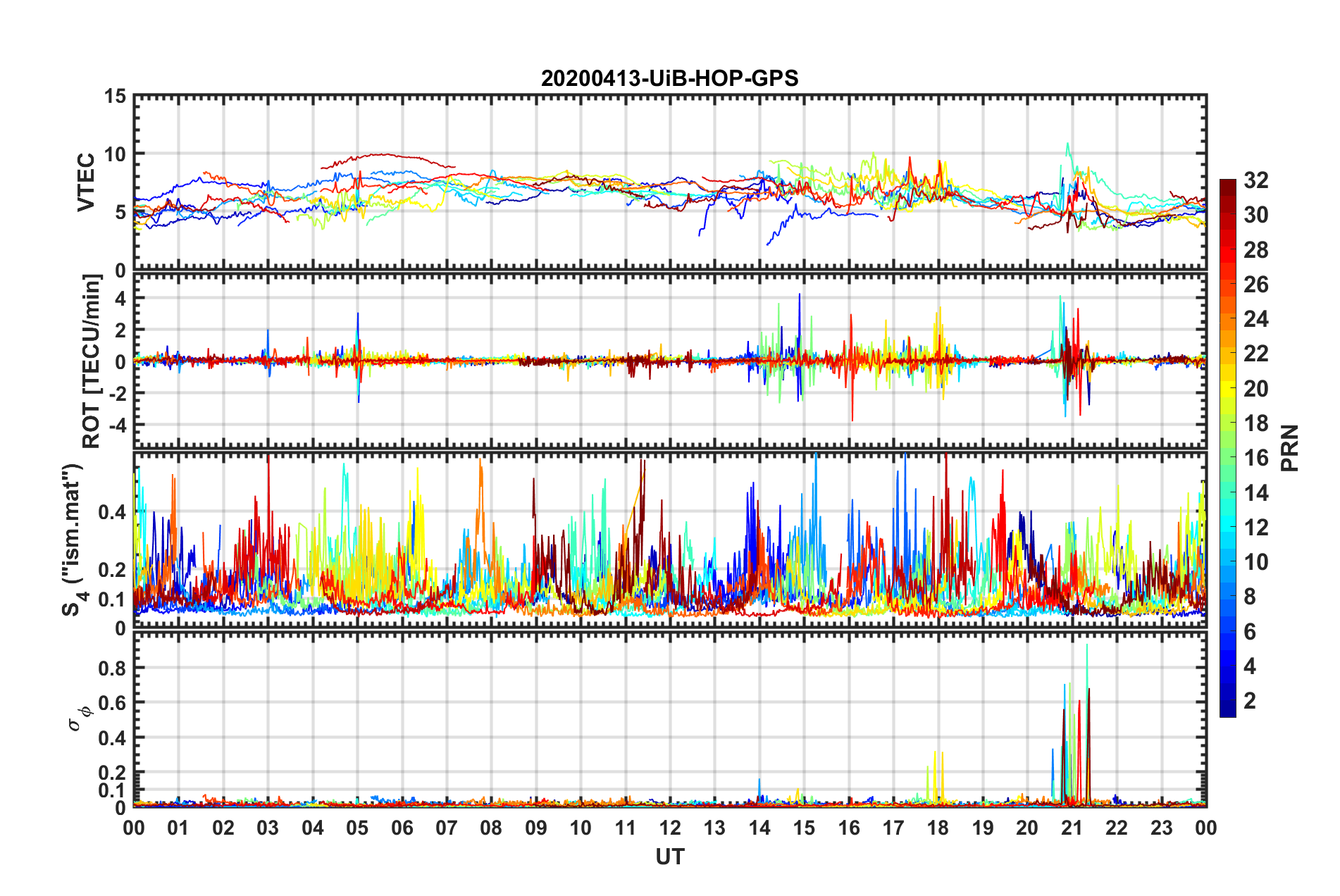The width and height of the screenshot is (1340, 896).
Task: Click the VTEC y-axis tick label 15
Action: tap(115, 97)
